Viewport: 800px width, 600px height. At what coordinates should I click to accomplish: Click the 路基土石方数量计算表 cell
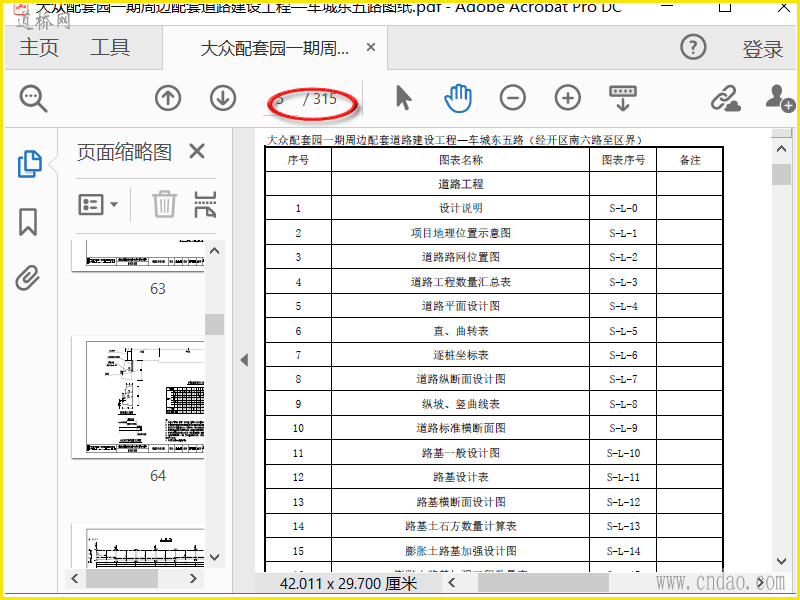[x=461, y=526]
